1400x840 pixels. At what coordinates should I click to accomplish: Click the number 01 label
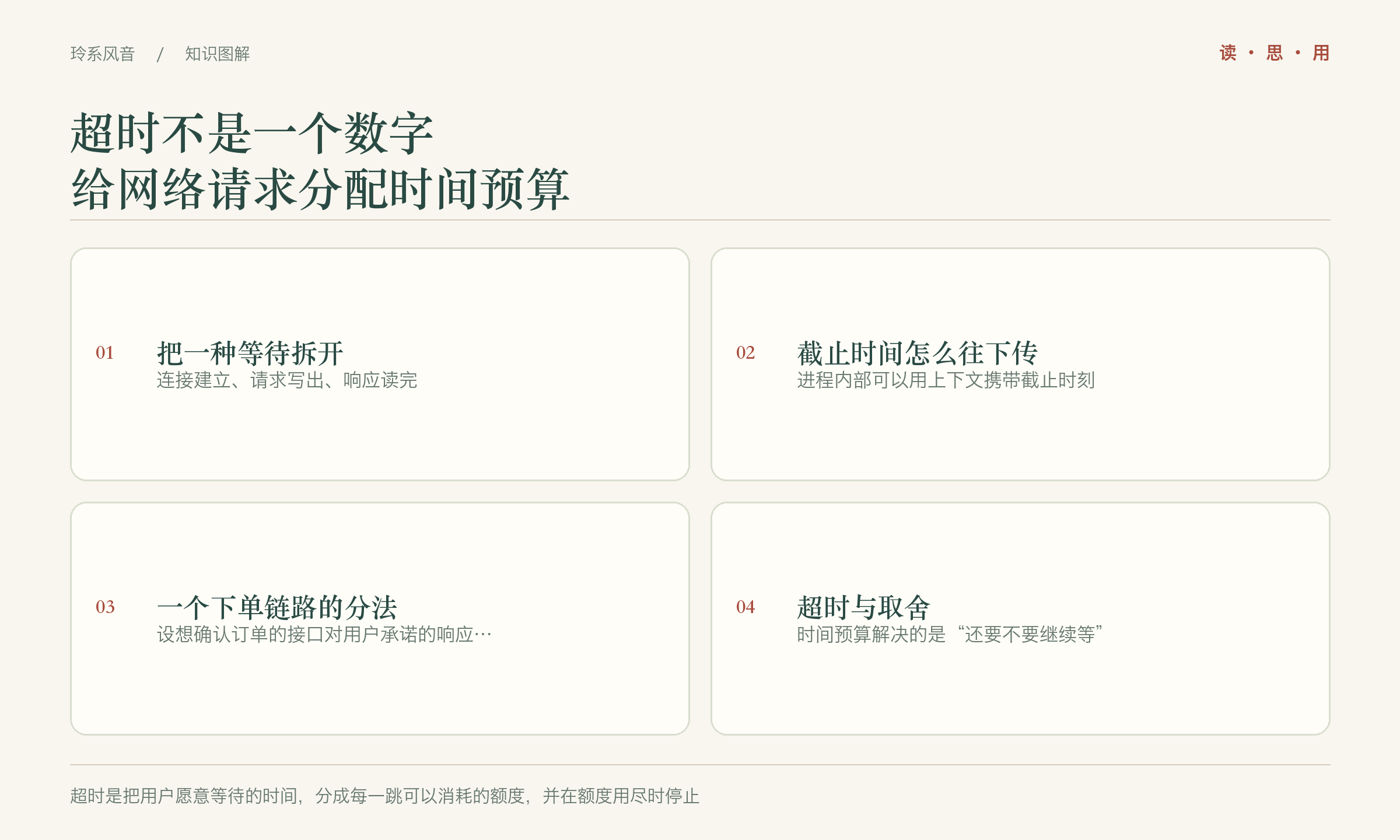(x=105, y=352)
